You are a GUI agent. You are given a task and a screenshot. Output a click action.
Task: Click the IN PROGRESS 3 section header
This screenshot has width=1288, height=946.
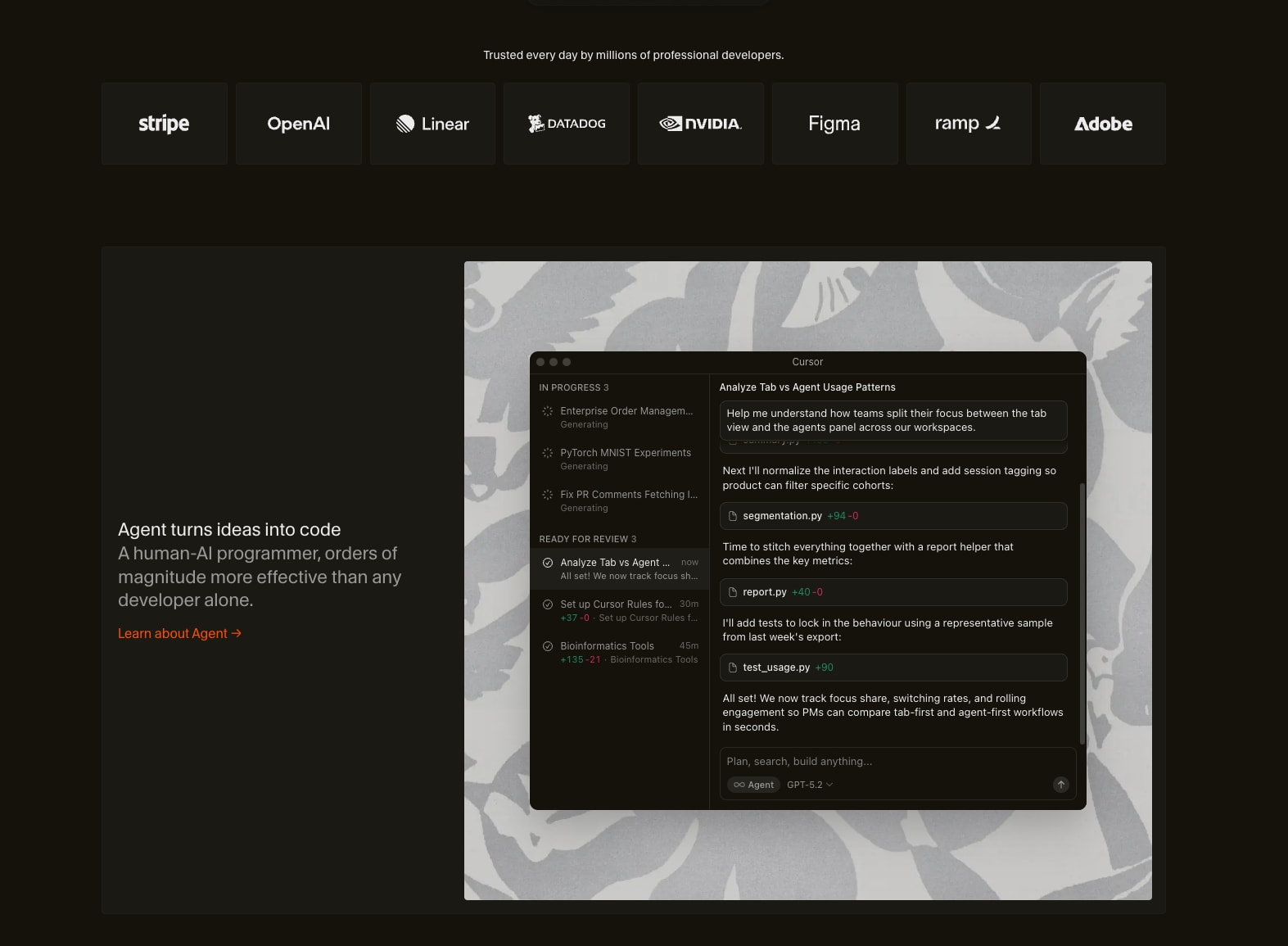click(x=574, y=387)
